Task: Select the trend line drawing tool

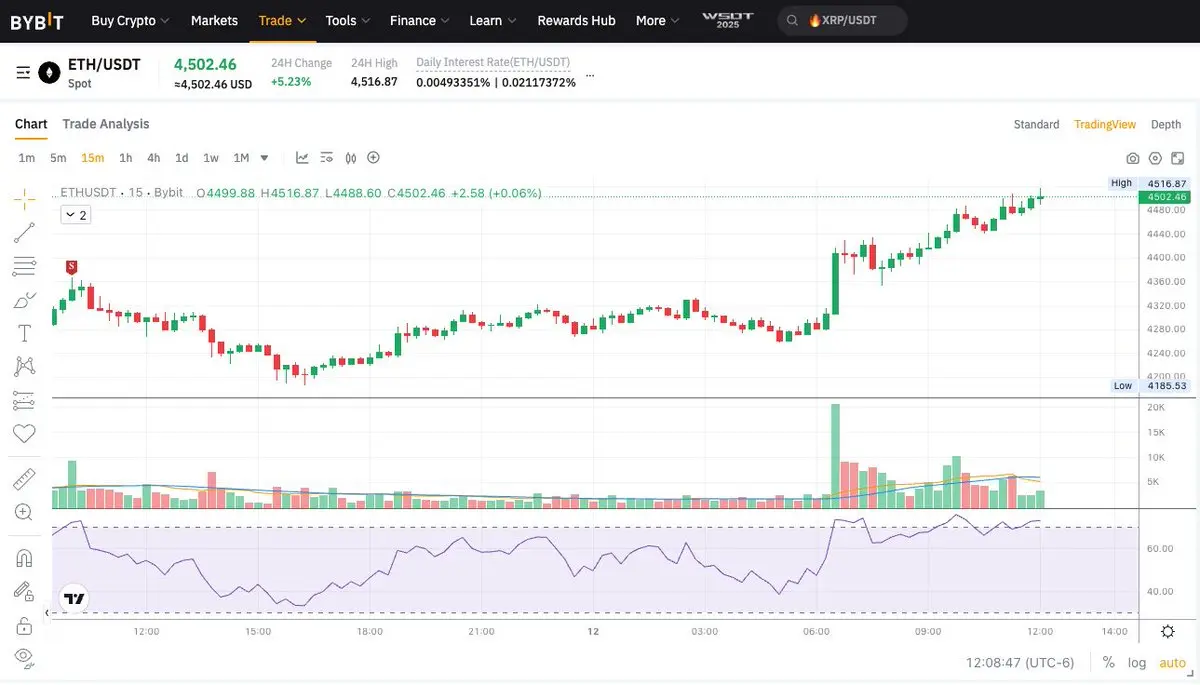Action: [24, 233]
